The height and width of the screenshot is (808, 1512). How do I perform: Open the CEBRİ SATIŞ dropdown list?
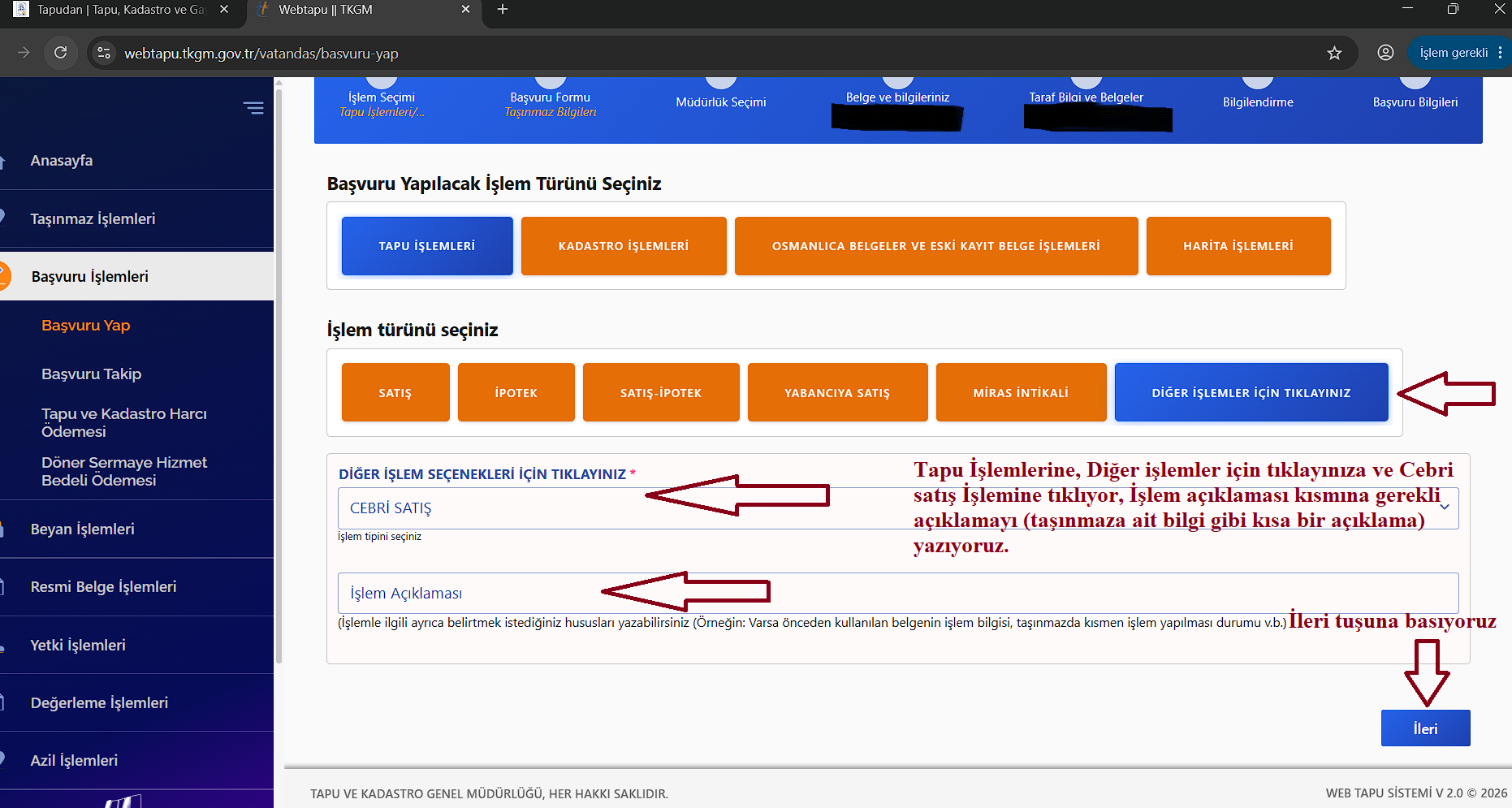pyautogui.click(x=898, y=508)
